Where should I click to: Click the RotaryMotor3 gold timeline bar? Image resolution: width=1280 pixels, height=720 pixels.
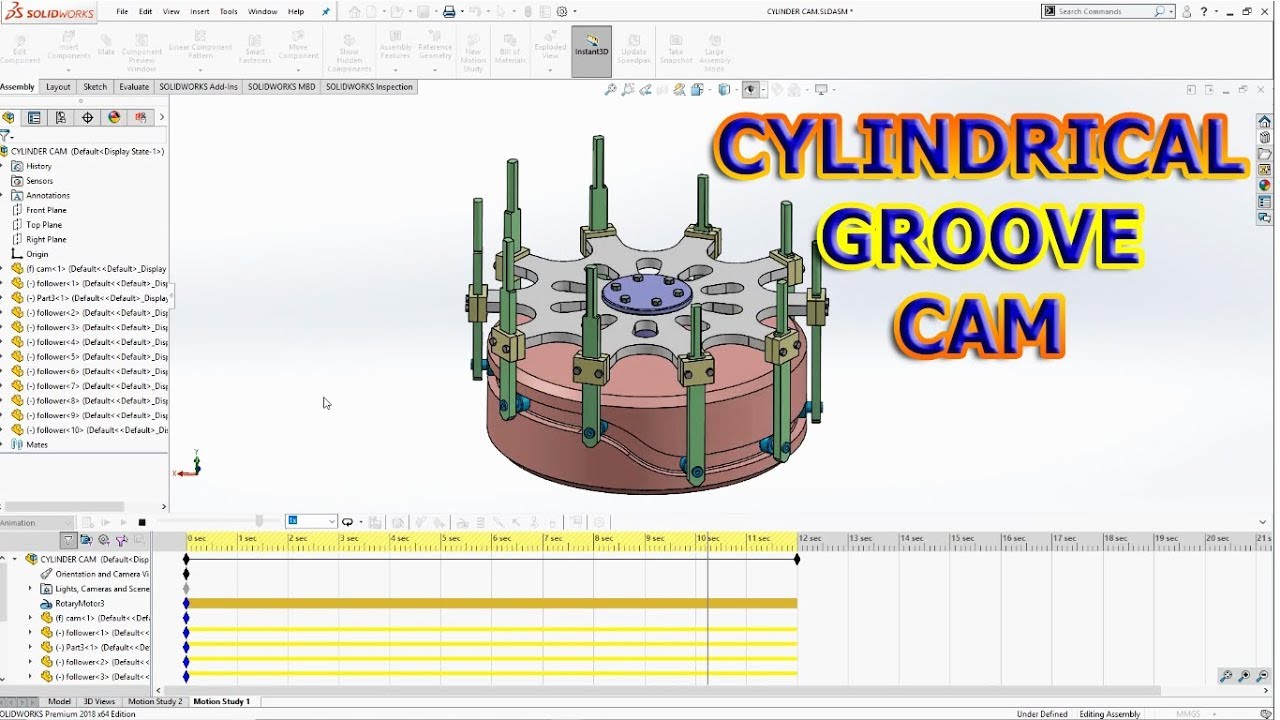pyautogui.click(x=492, y=604)
